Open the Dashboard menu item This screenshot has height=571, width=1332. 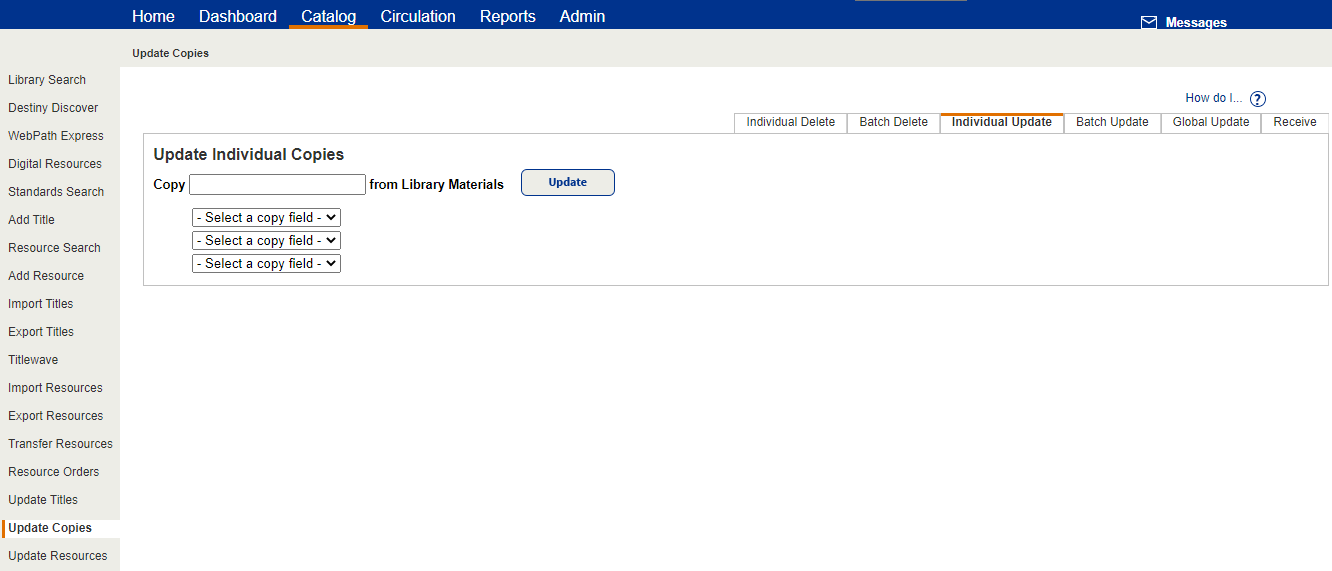pos(238,16)
